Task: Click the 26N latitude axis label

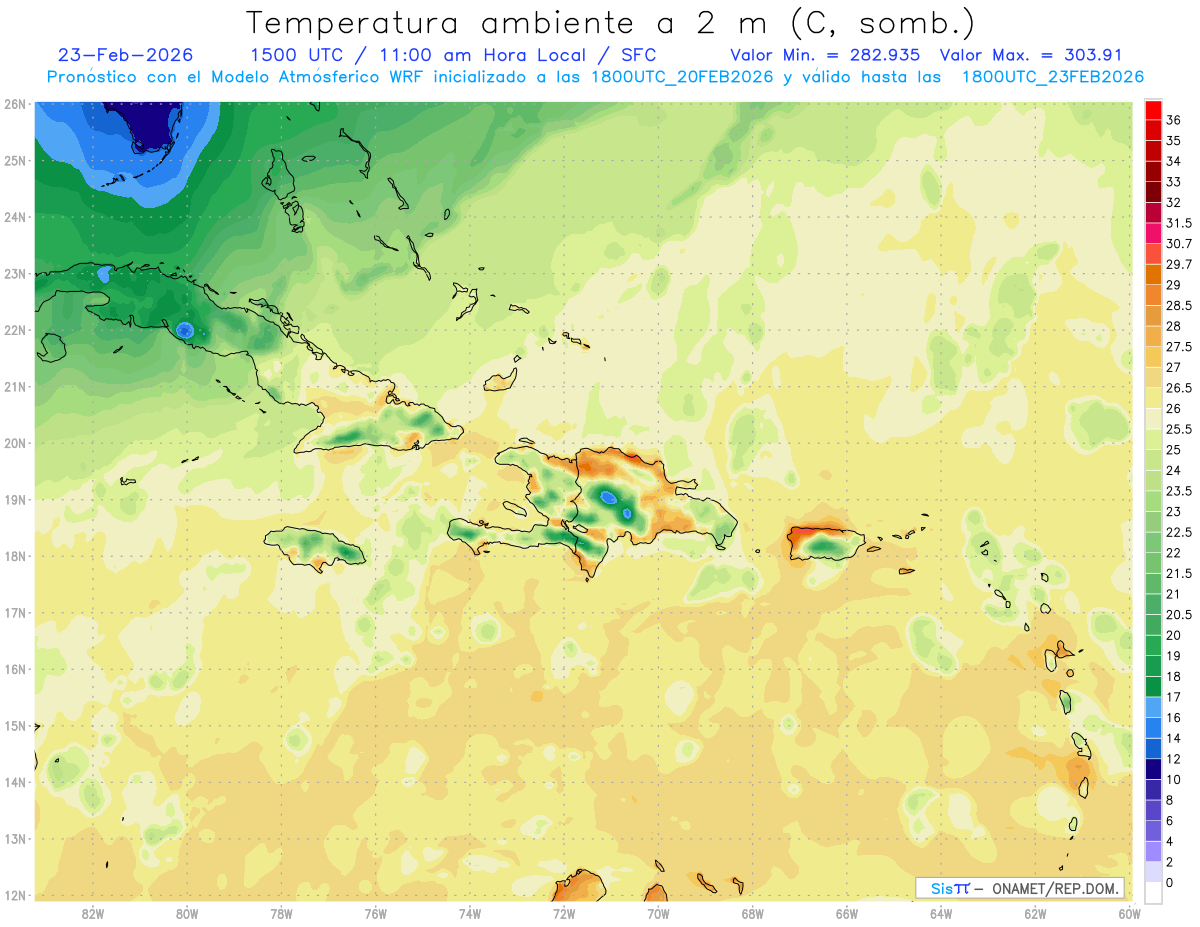Action: pyautogui.click(x=15, y=104)
